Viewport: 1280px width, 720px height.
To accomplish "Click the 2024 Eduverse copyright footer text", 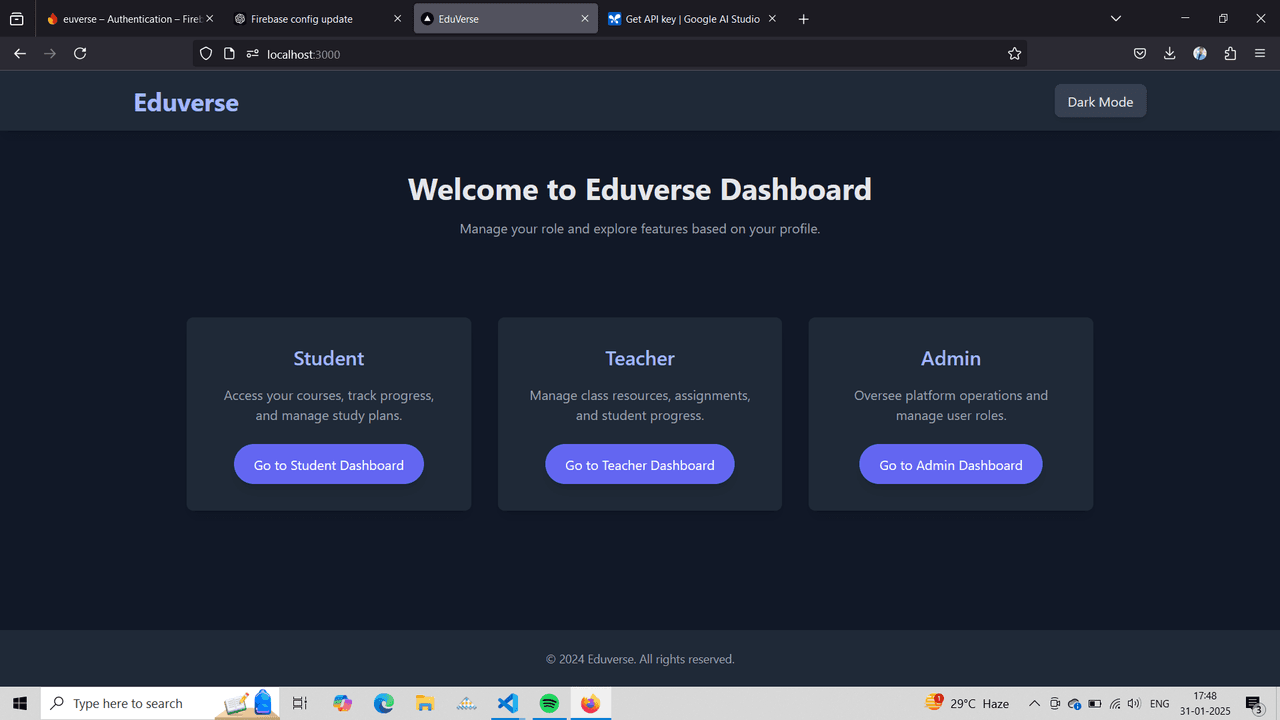I will [640, 659].
